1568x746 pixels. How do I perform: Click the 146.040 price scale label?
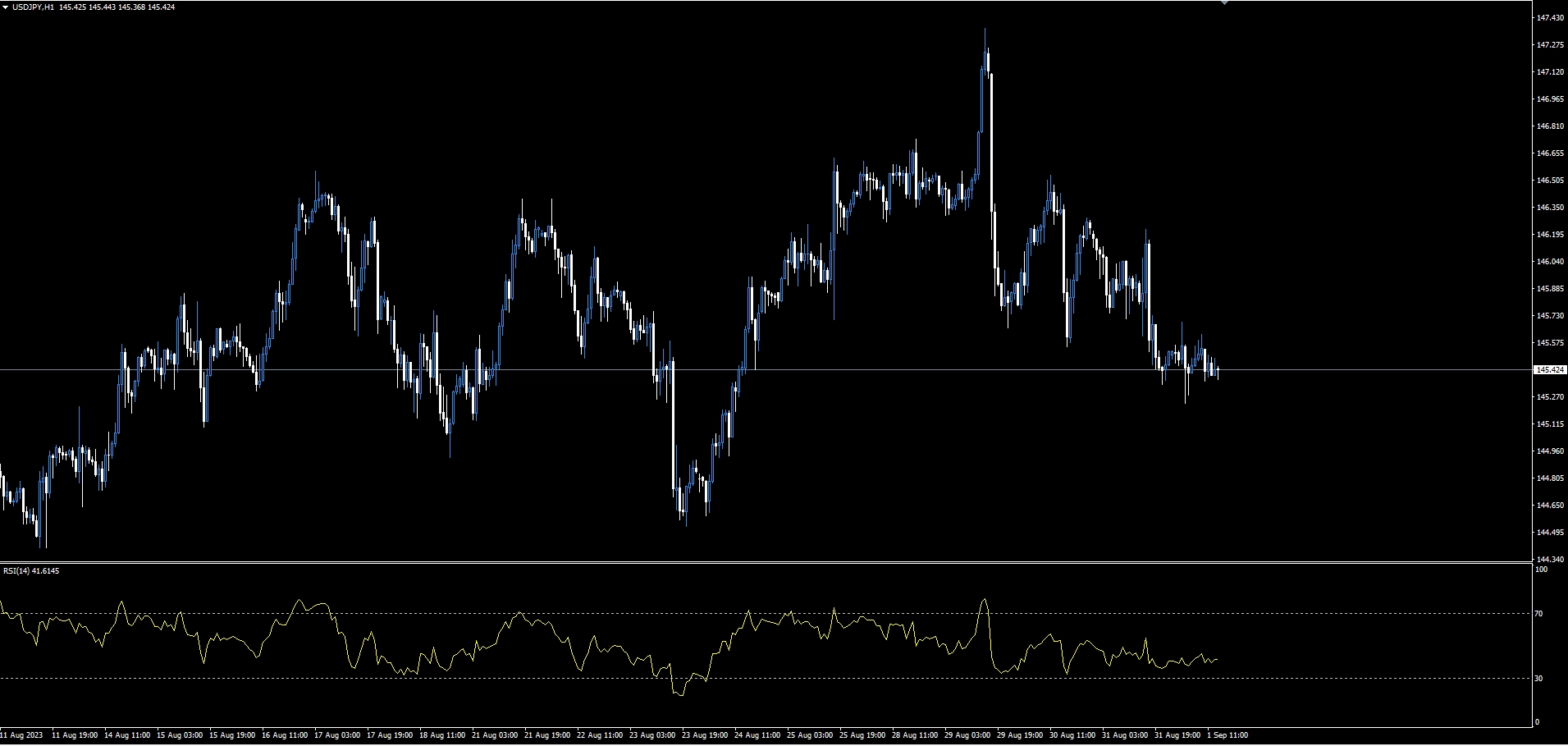pyautogui.click(x=1549, y=262)
